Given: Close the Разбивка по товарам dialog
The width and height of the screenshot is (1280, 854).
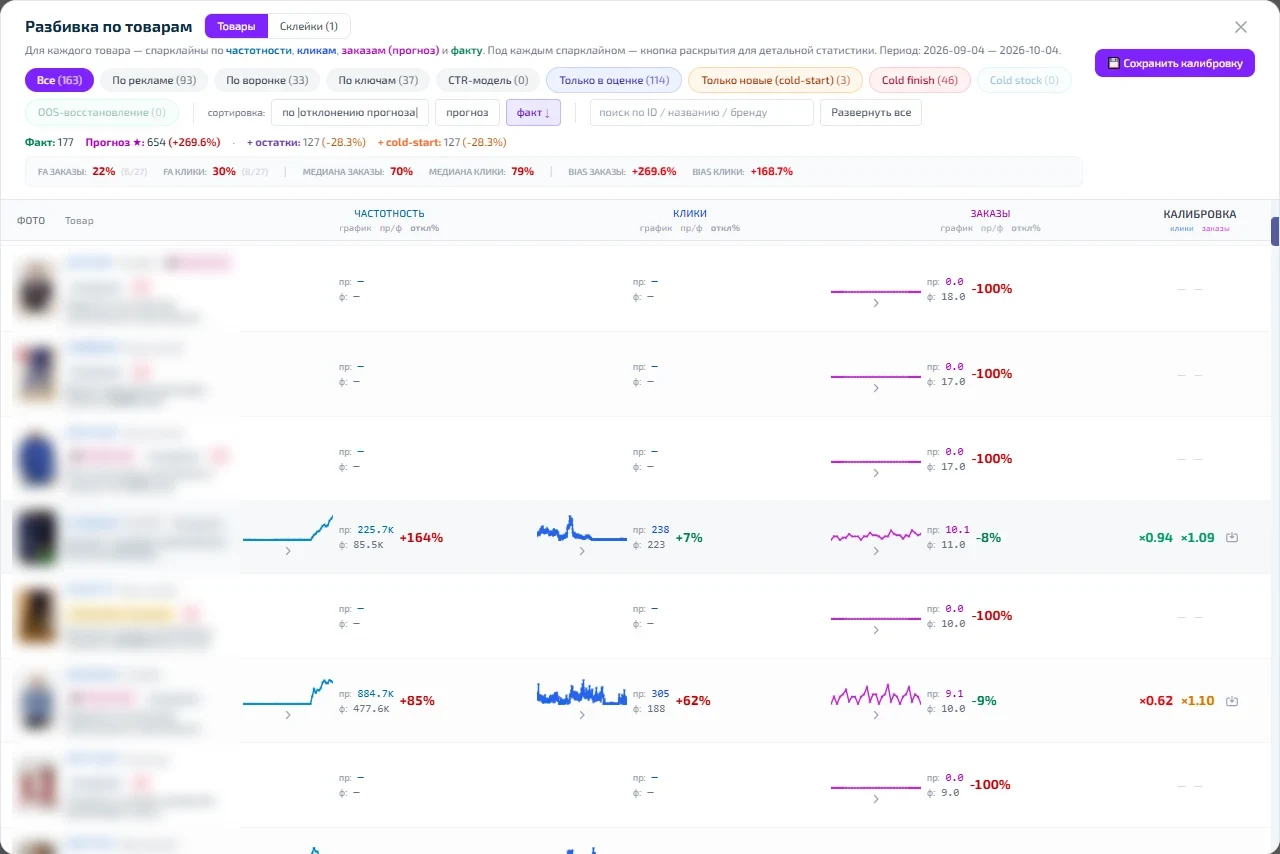Looking at the screenshot, I should pyautogui.click(x=1241, y=27).
